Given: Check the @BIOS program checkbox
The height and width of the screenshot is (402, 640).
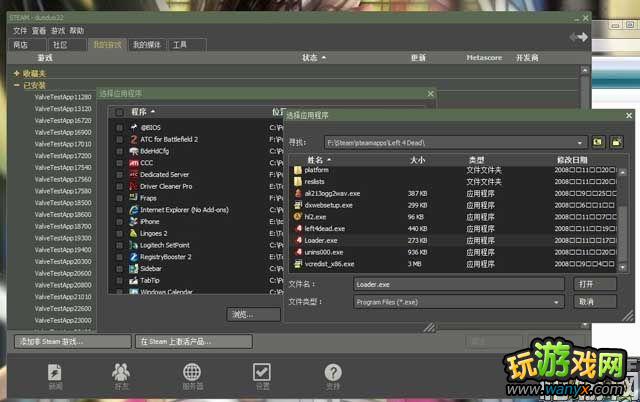Looking at the screenshot, I should (x=119, y=128).
